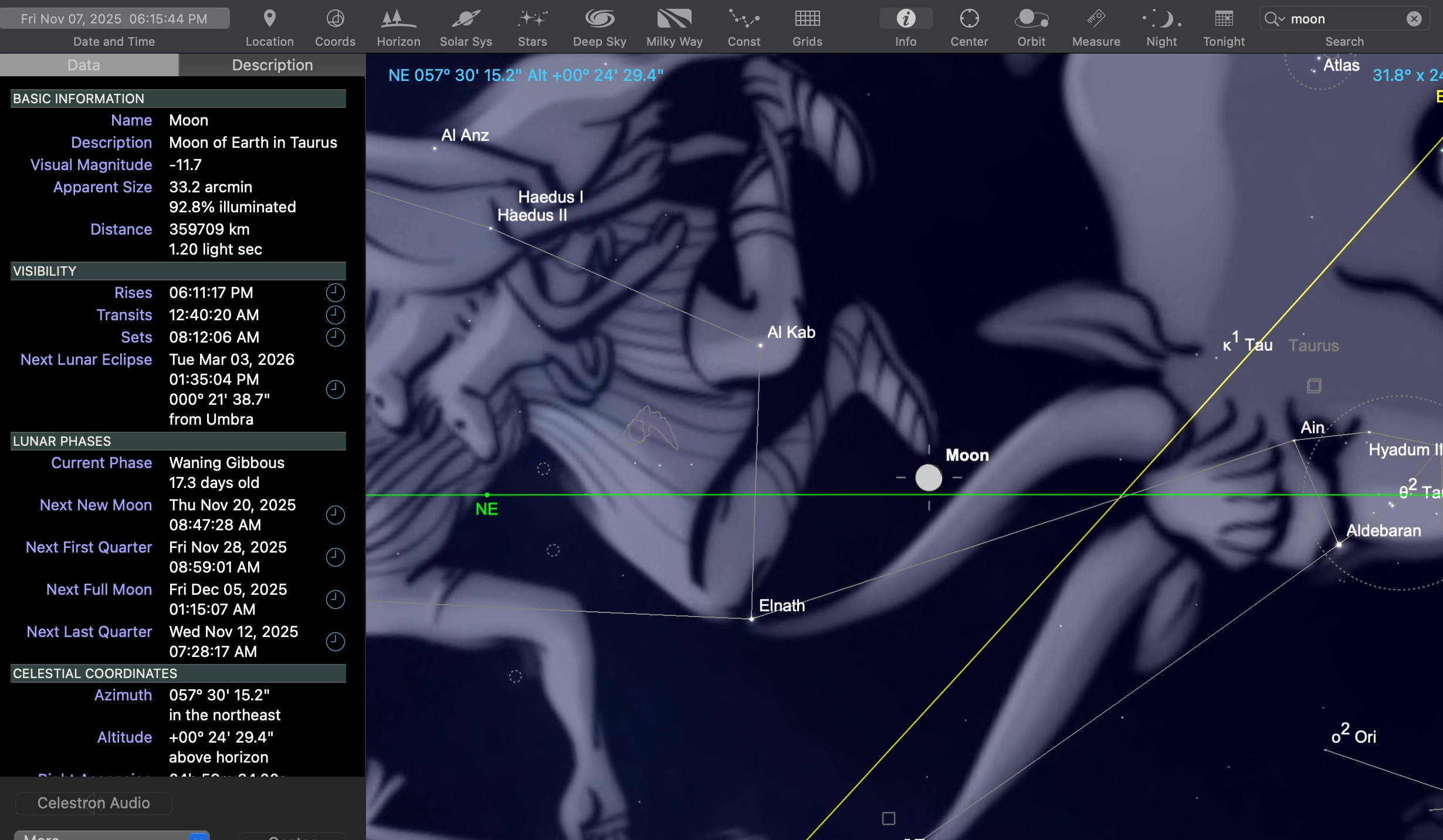Toggle the Grids icon
1443x840 pixels.
pyautogui.click(x=807, y=19)
